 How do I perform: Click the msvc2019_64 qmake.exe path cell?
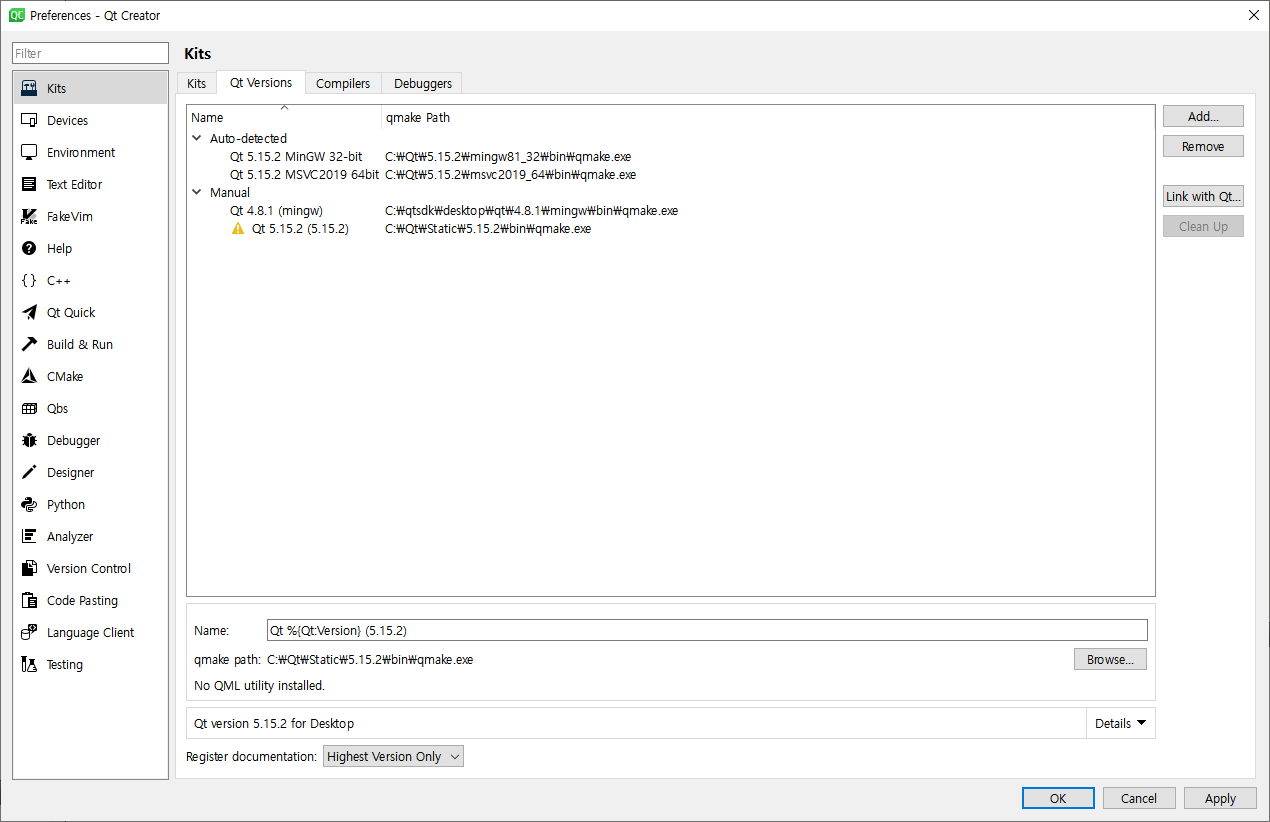511,174
